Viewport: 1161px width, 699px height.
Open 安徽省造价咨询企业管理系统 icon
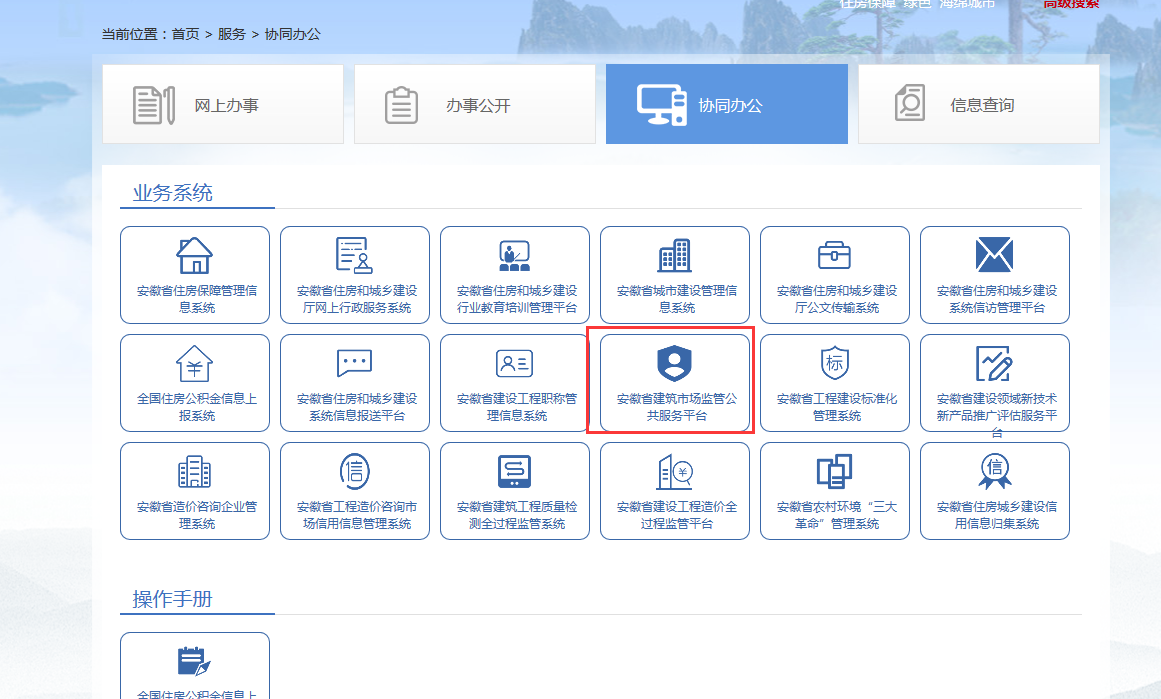(194, 472)
